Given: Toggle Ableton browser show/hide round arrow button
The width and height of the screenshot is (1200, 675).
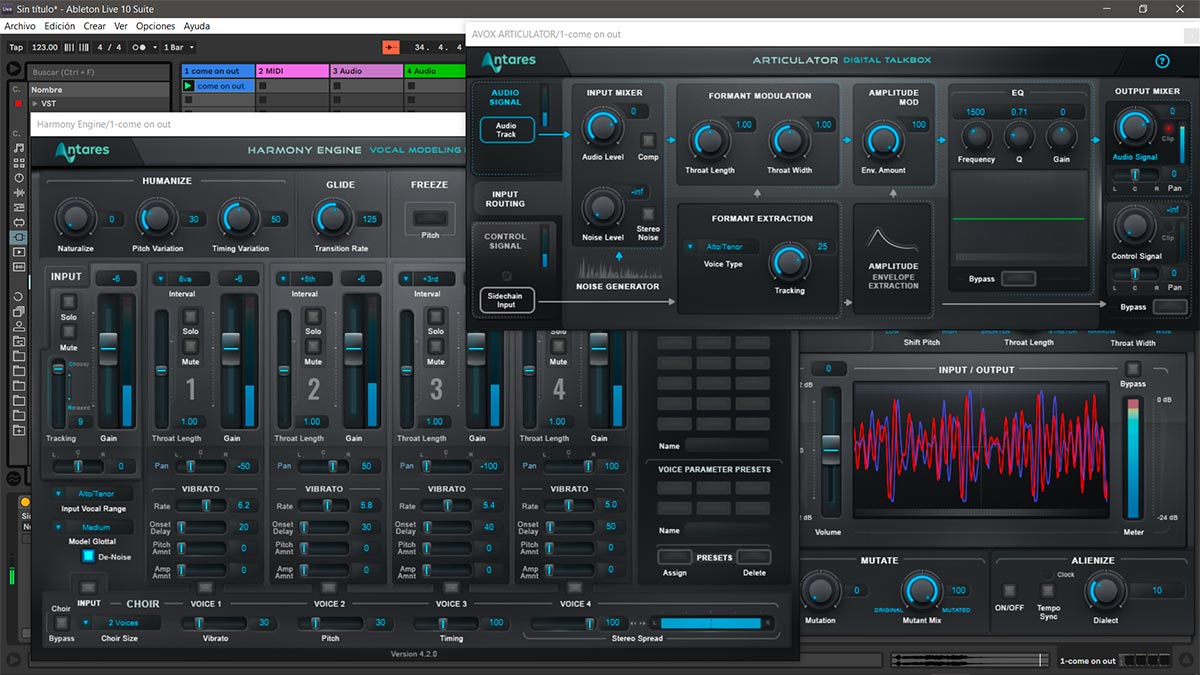Looking at the screenshot, I should point(14,69).
